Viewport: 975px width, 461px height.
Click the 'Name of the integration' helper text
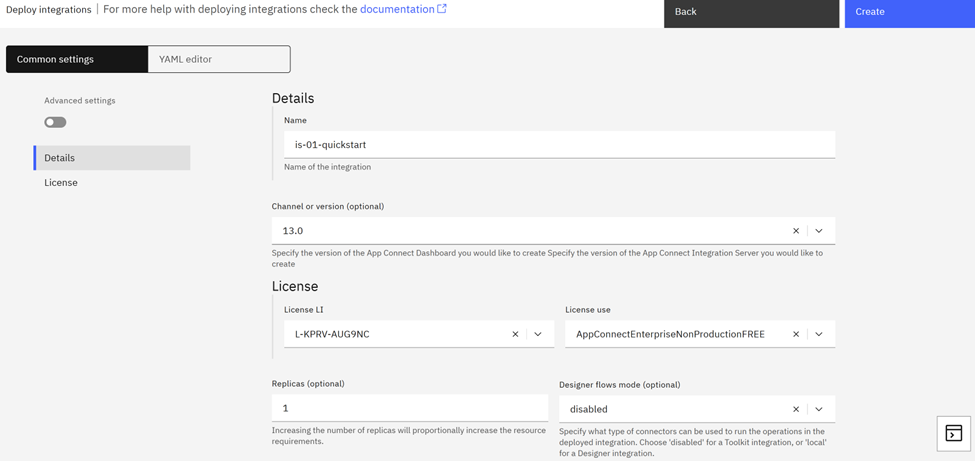pos(328,167)
